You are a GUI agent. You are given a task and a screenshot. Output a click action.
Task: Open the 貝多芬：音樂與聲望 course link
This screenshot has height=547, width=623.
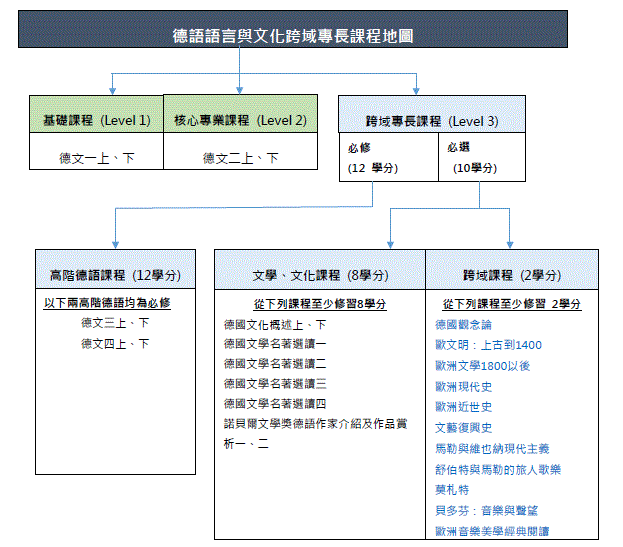tap(486, 510)
